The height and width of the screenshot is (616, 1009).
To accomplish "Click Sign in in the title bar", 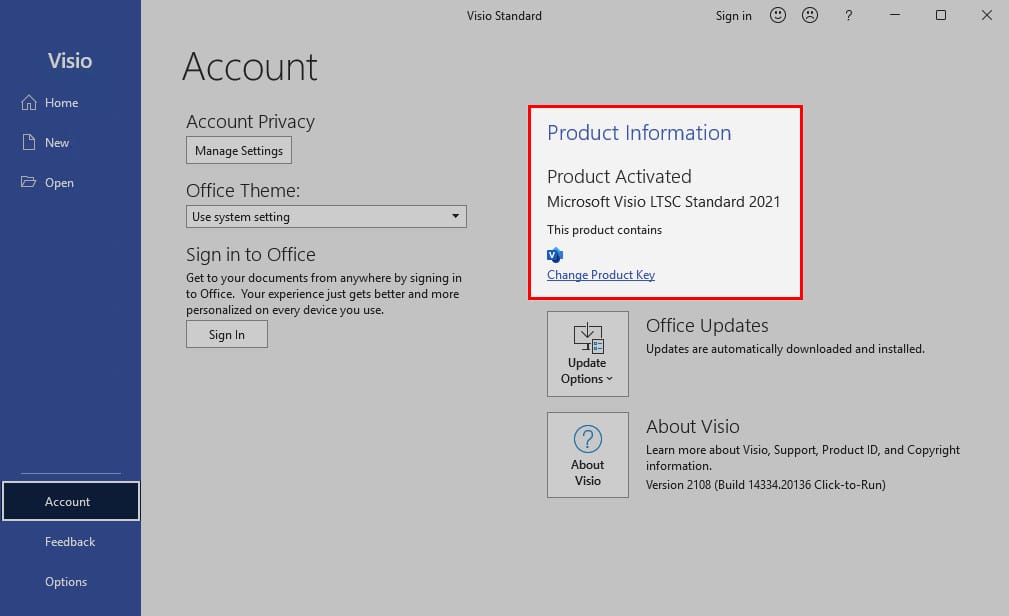I will coord(734,16).
